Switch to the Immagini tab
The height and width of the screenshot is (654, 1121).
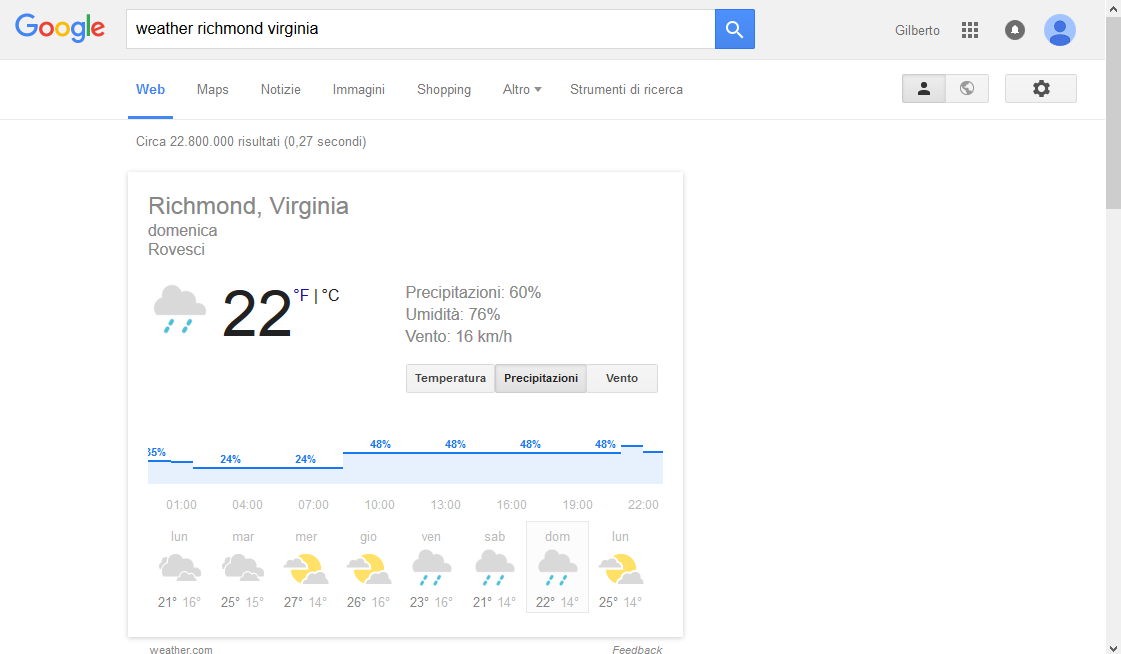(x=359, y=89)
